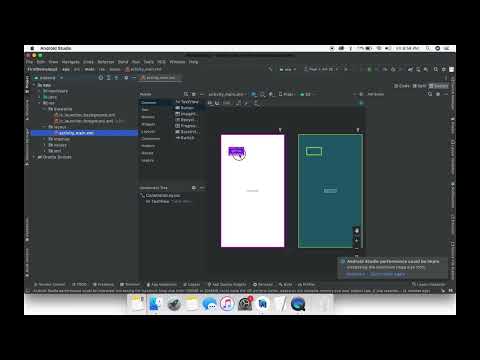
Task: Click Component Tree settings gear
Action: click(x=194, y=188)
